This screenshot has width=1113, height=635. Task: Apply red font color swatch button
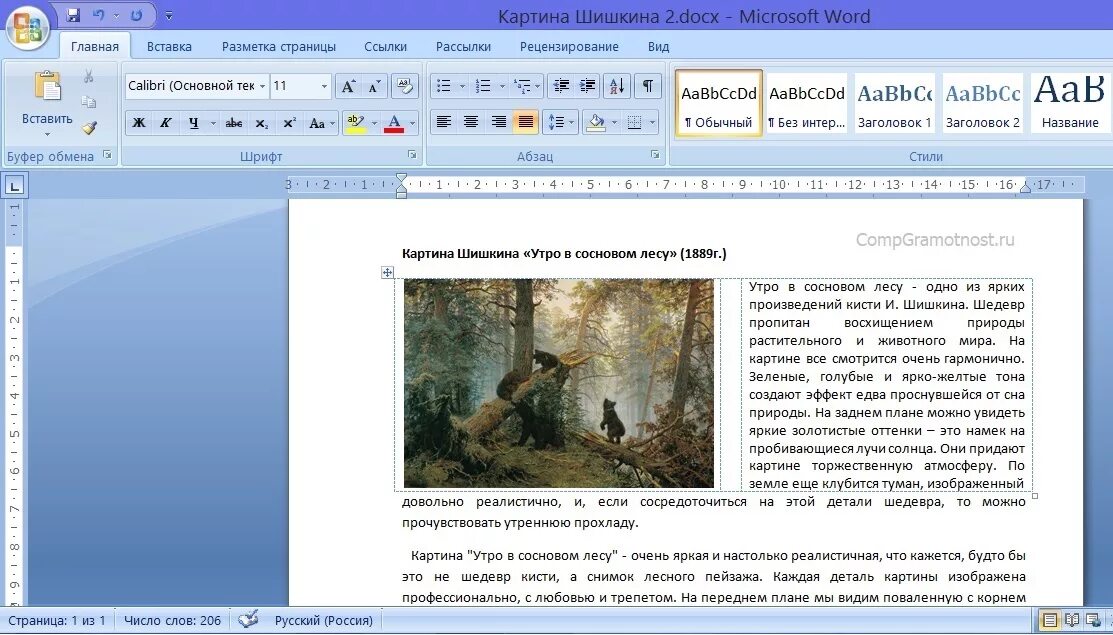[394, 123]
